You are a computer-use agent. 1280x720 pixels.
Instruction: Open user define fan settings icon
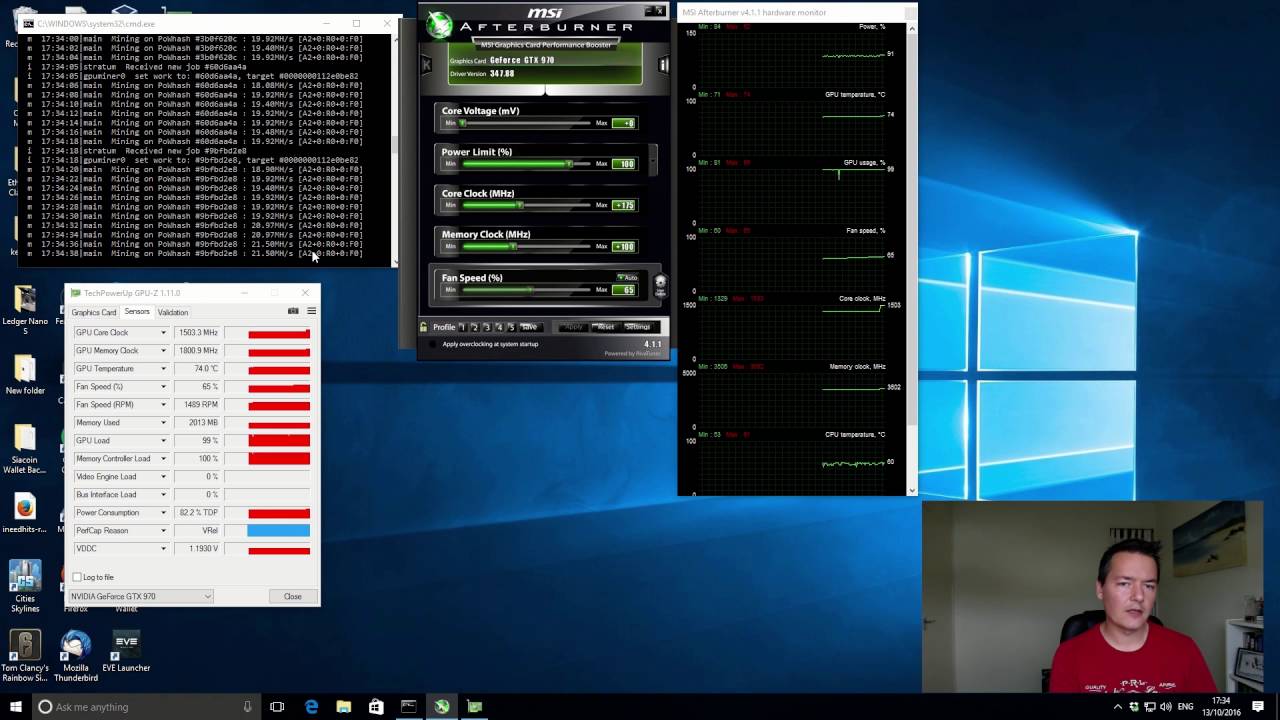[x=660, y=285]
